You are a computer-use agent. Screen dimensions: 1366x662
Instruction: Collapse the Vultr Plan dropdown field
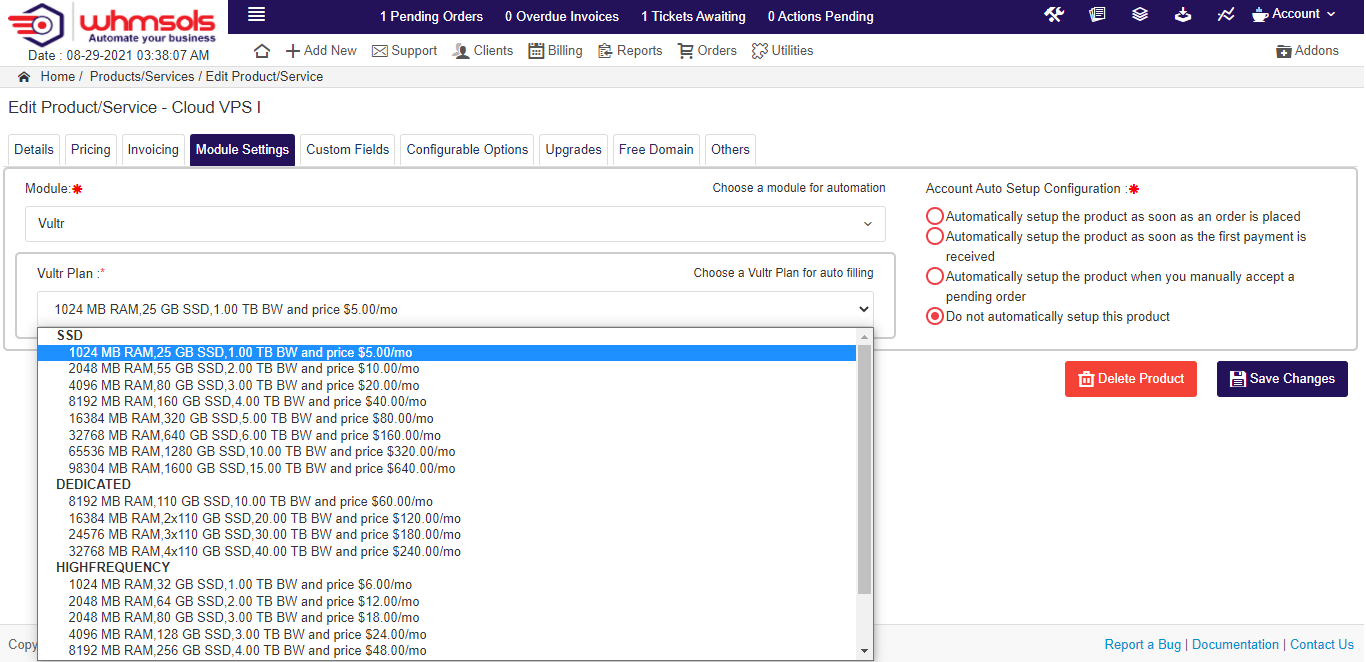pyautogui.click(x=455, y=309)
